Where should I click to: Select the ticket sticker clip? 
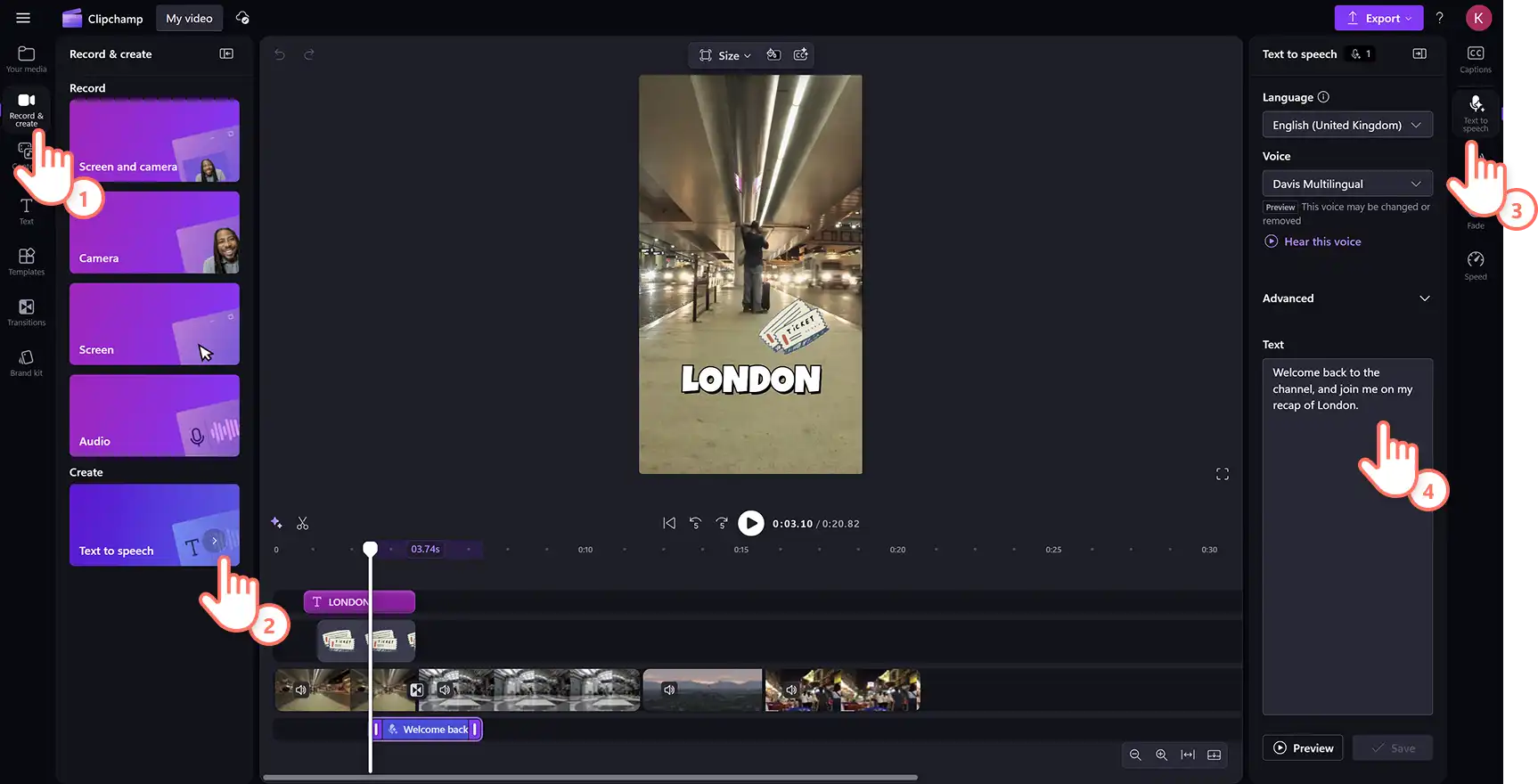pos(366,641)
